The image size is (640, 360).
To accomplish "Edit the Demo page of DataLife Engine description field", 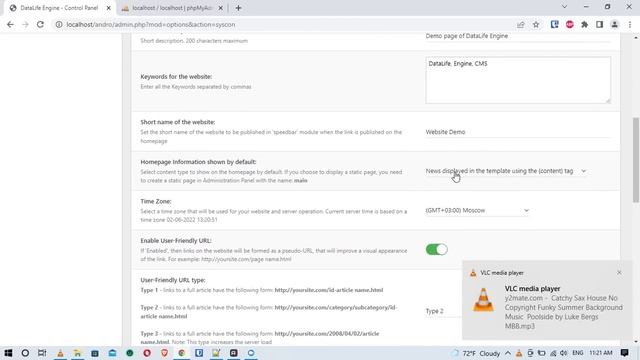I will coord(518,36).
